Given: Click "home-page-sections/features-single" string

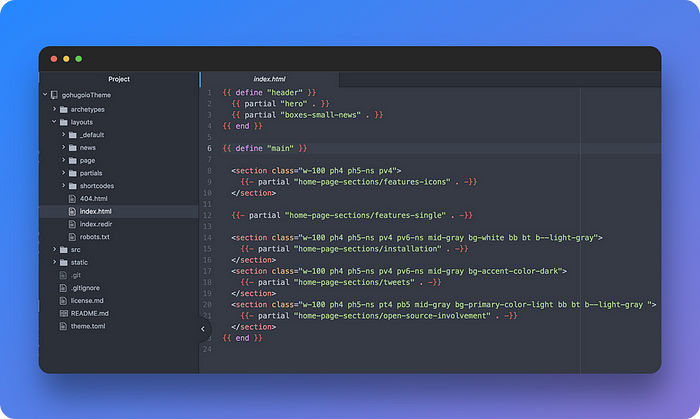Looking at the screenshot, I should pyautogui.click(x=365, y=215).
